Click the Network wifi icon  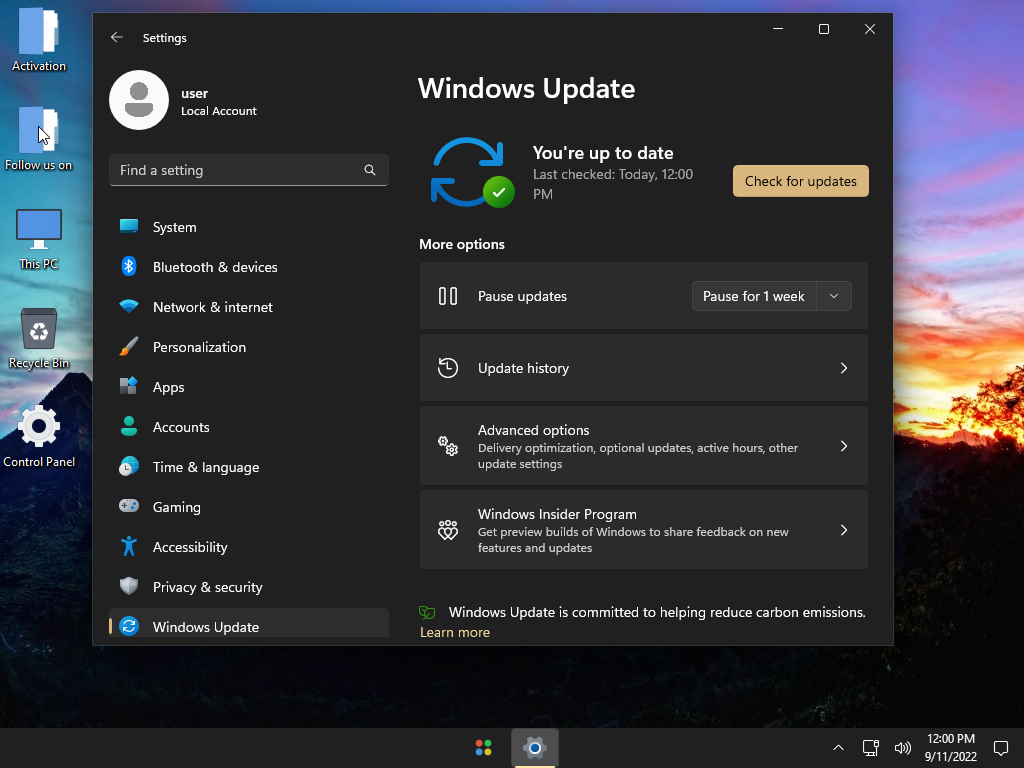[x=129, y=306]
